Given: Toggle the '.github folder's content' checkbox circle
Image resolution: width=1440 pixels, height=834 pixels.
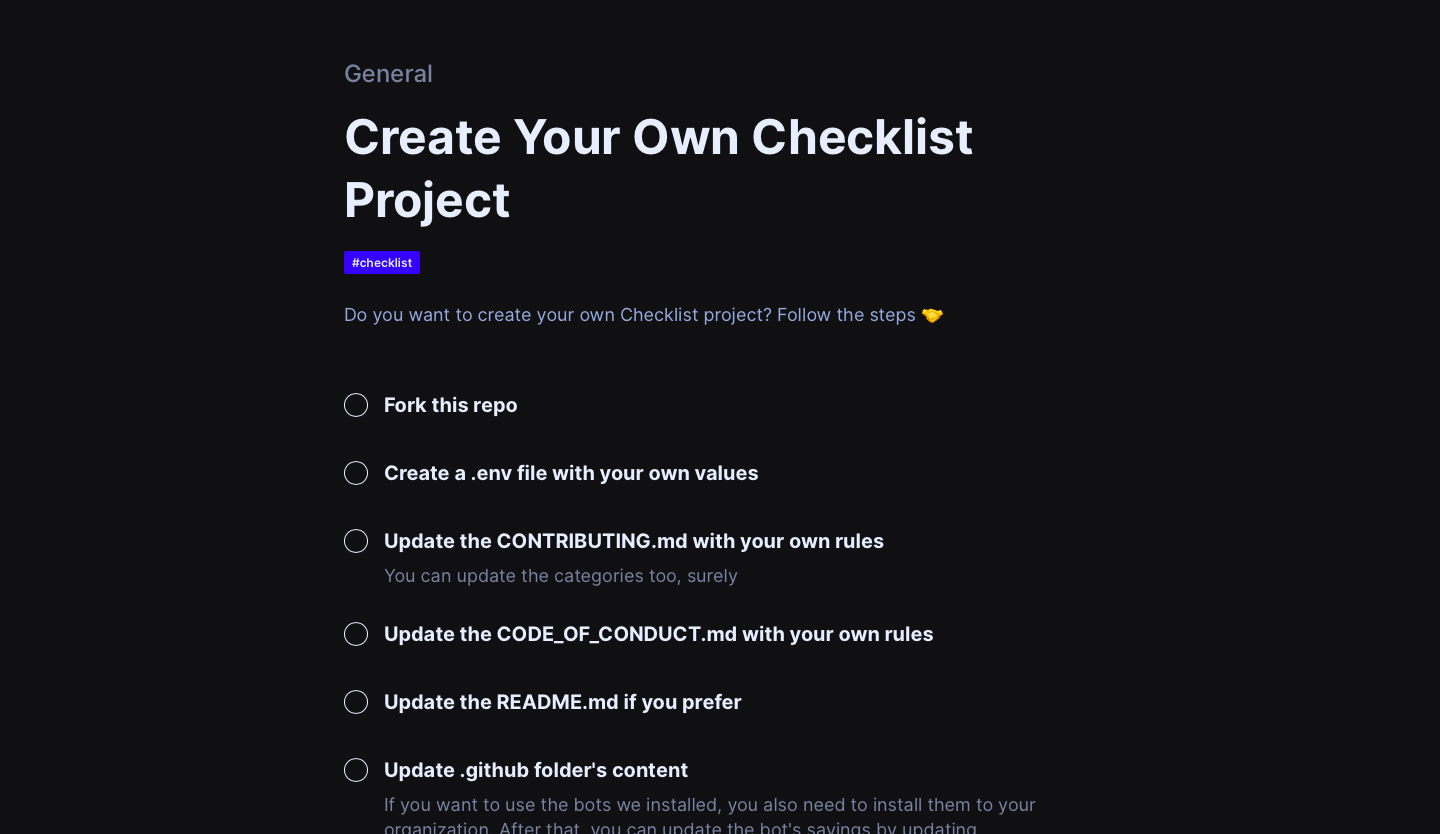Looking at the screenshot, I should pyautogui.click(x=356, y=770).
